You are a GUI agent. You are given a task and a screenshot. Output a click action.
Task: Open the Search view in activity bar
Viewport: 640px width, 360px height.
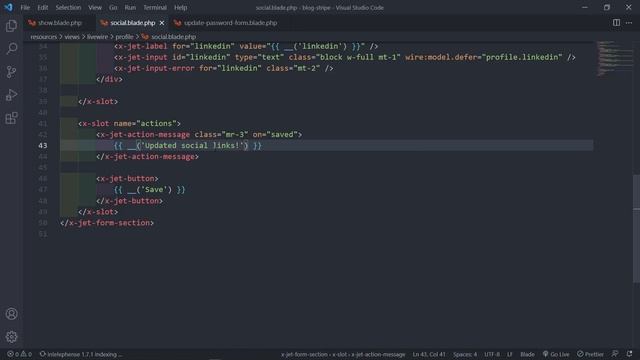pos(11,49)
